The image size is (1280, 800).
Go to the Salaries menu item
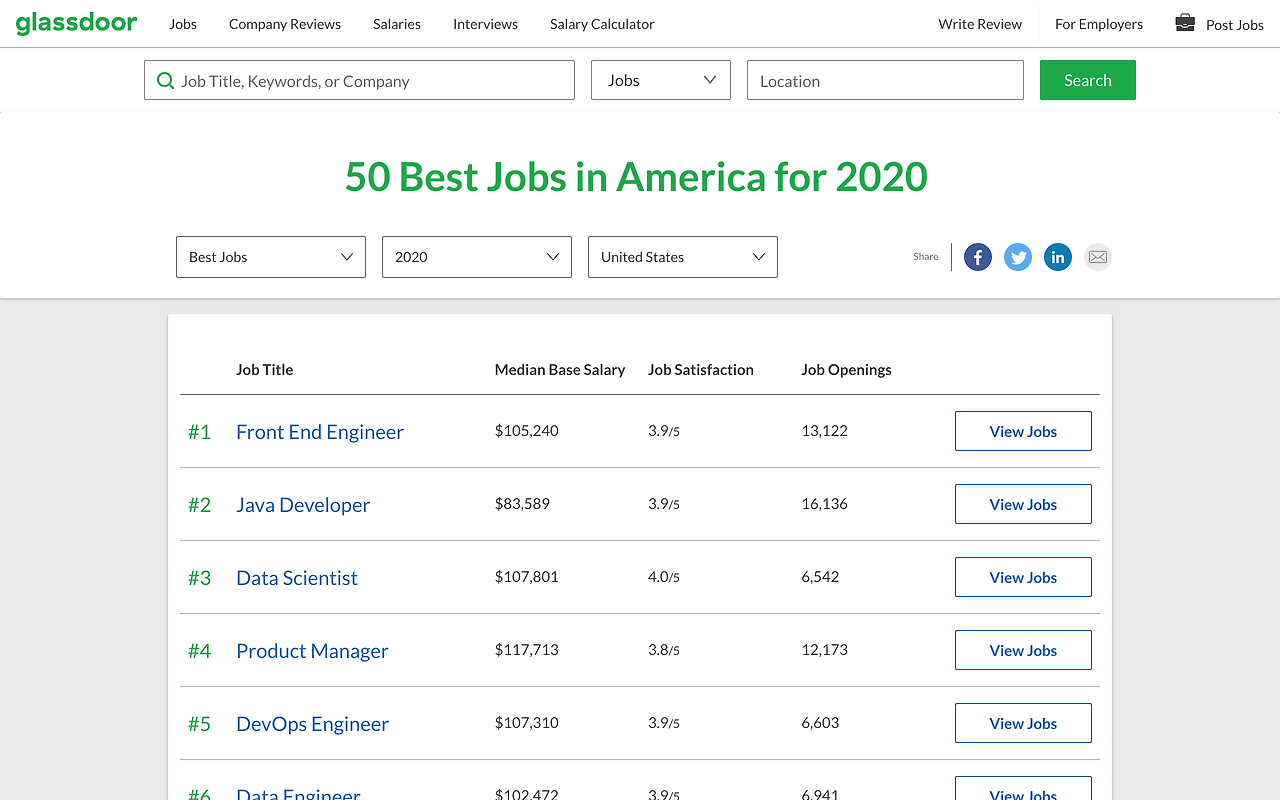[x=397, y=24]
